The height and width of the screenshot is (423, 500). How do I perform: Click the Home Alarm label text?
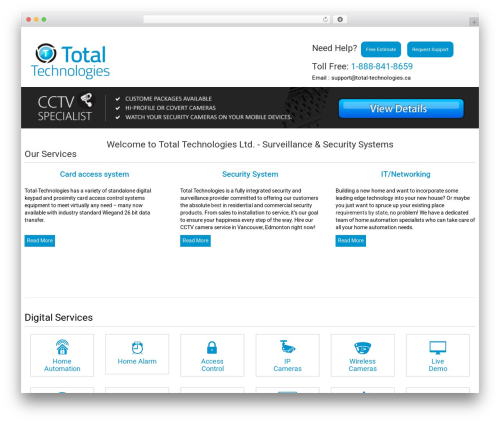coord(137,361)
